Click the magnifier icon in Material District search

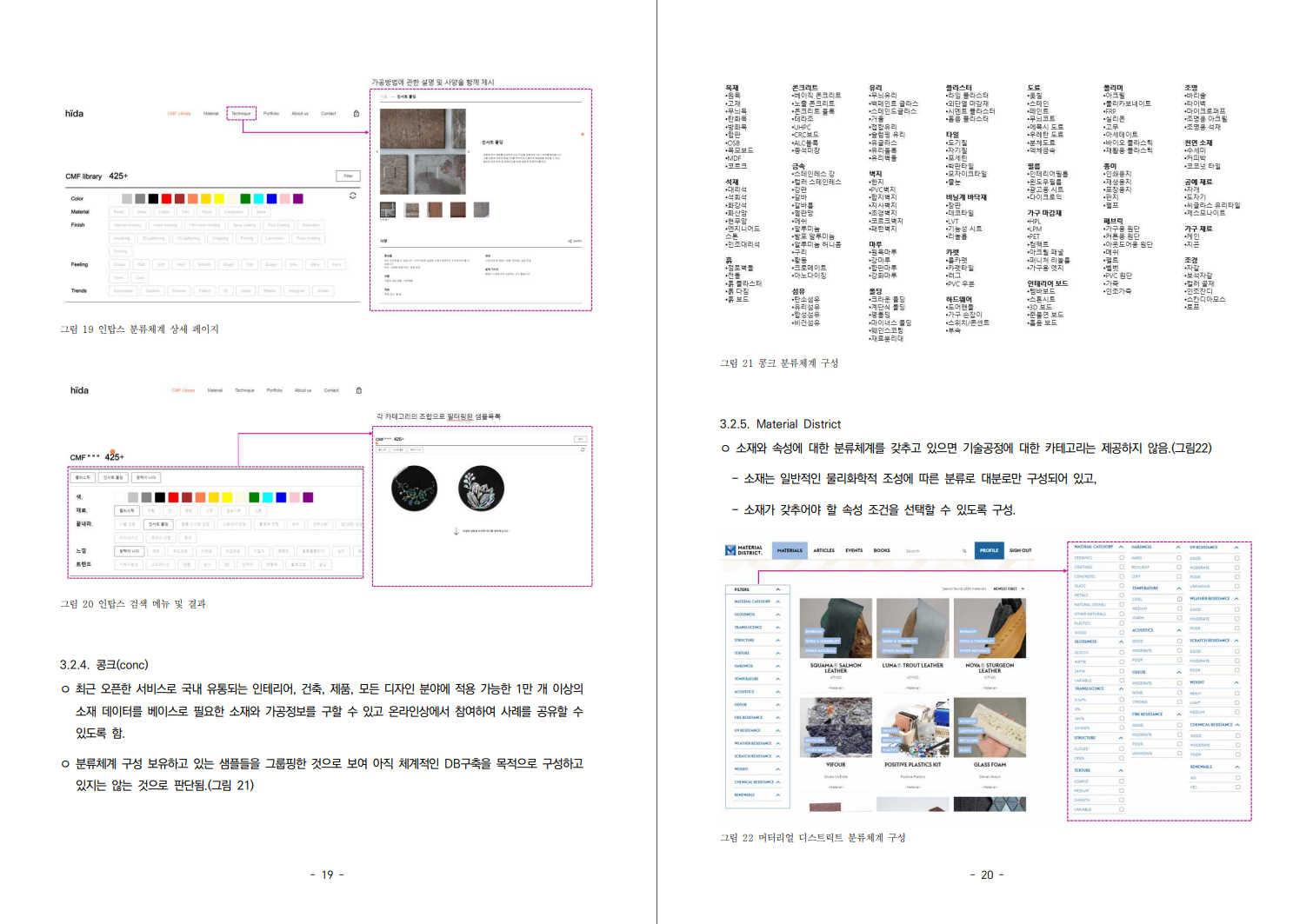click(964, 550)
